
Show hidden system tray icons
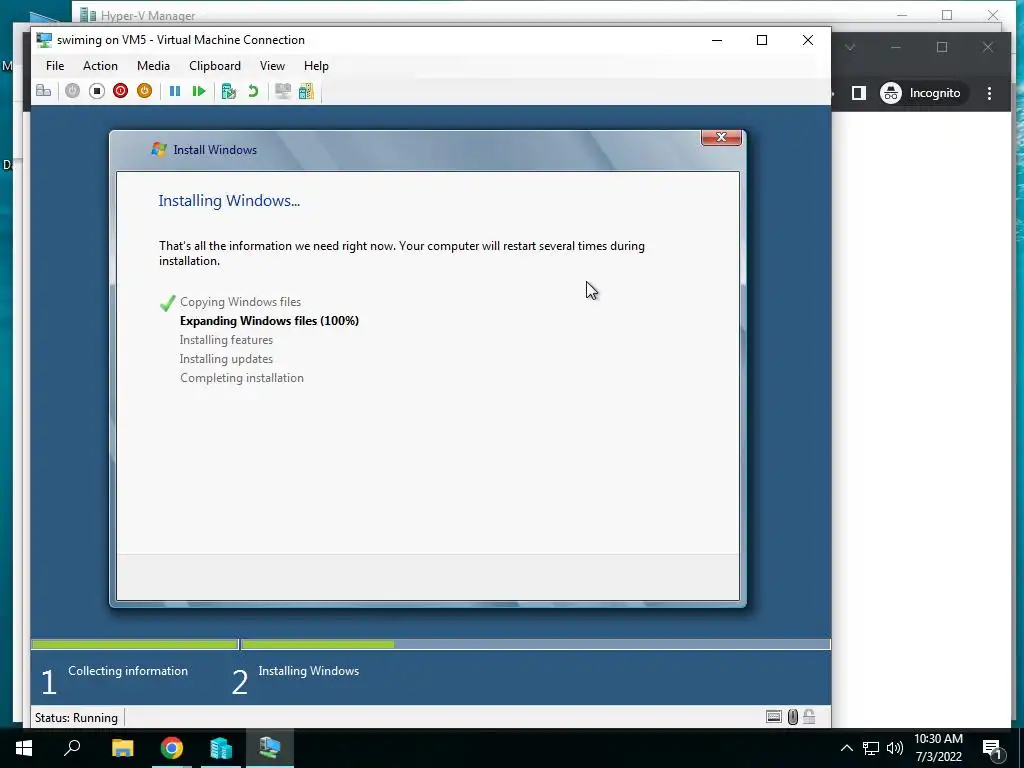846,748
